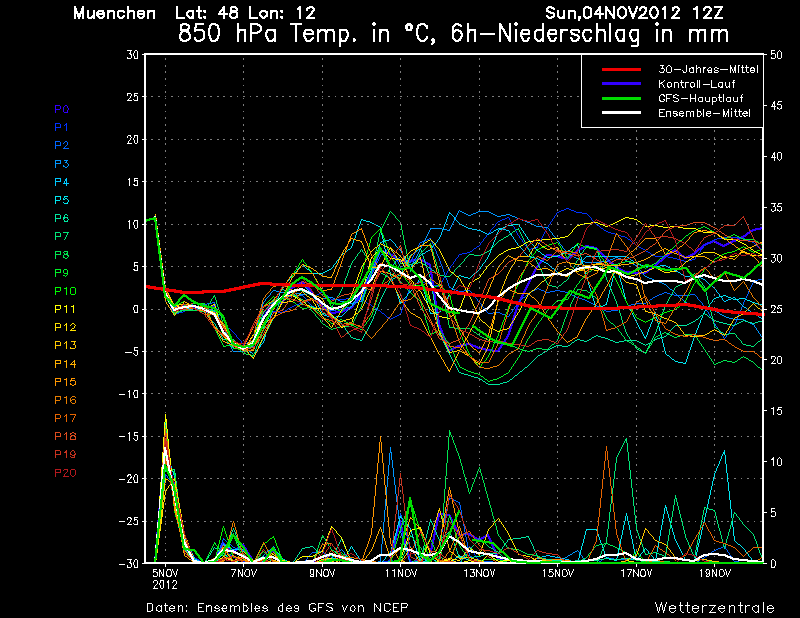Image resolution: width=800 pixels, height=618 pixels.
Task: Click the Kontroll-Lauf legend text
Action: 696,84
